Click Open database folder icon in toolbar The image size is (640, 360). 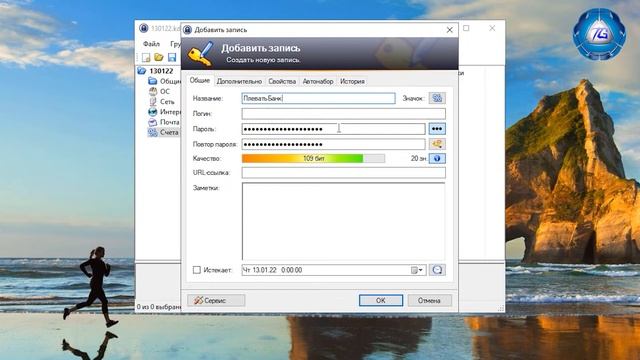pos(159,57)
